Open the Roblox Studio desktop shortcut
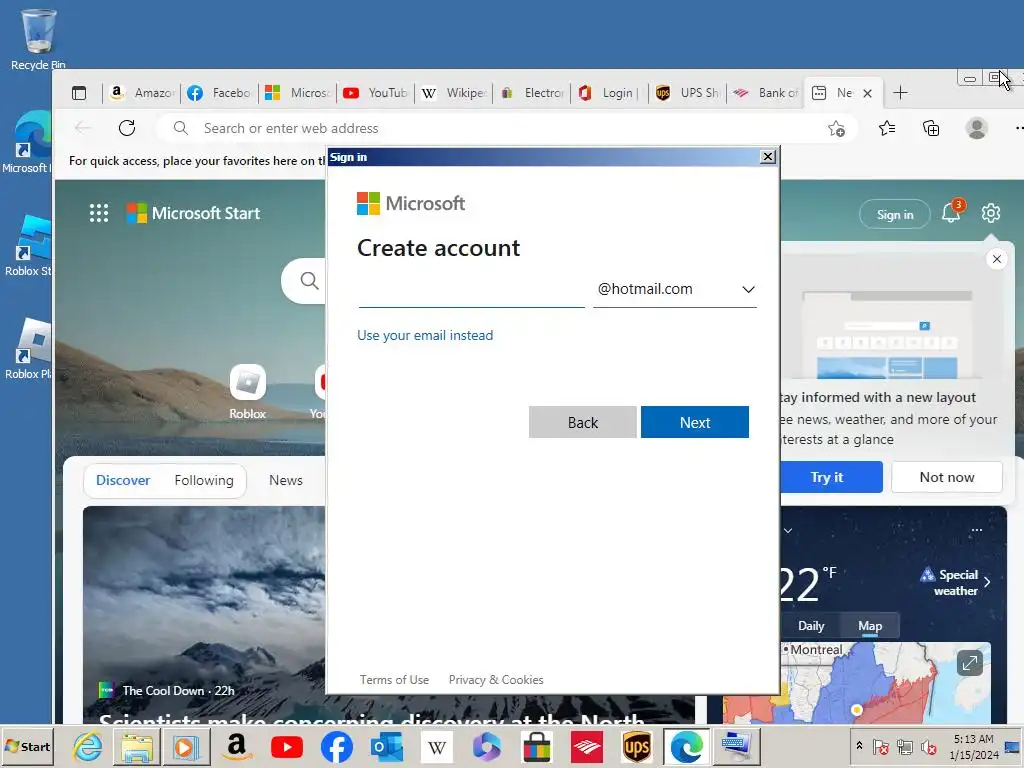 click(x=29, y=245)
